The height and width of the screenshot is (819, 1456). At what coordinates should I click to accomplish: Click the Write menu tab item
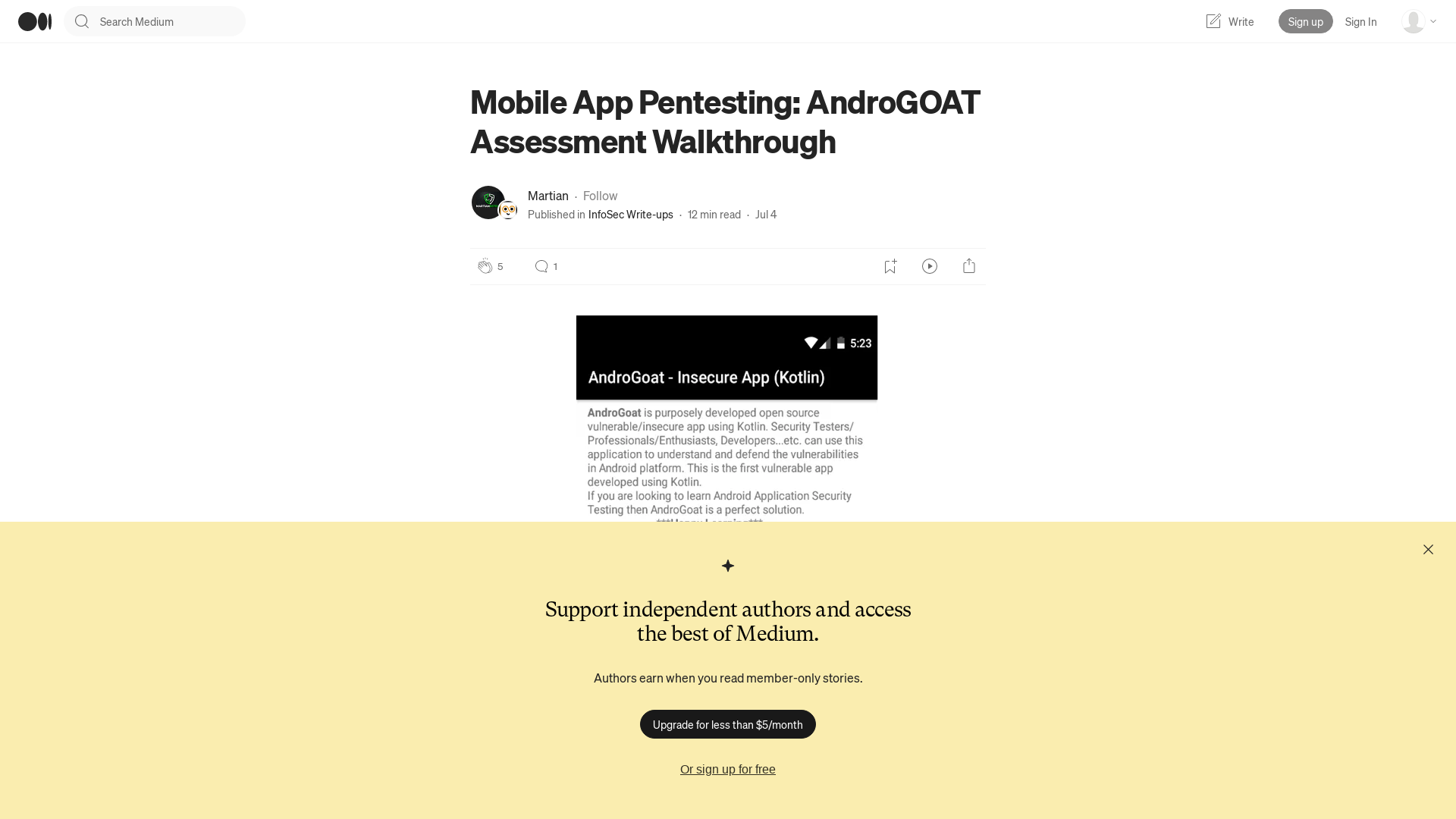click(1229, 21)
